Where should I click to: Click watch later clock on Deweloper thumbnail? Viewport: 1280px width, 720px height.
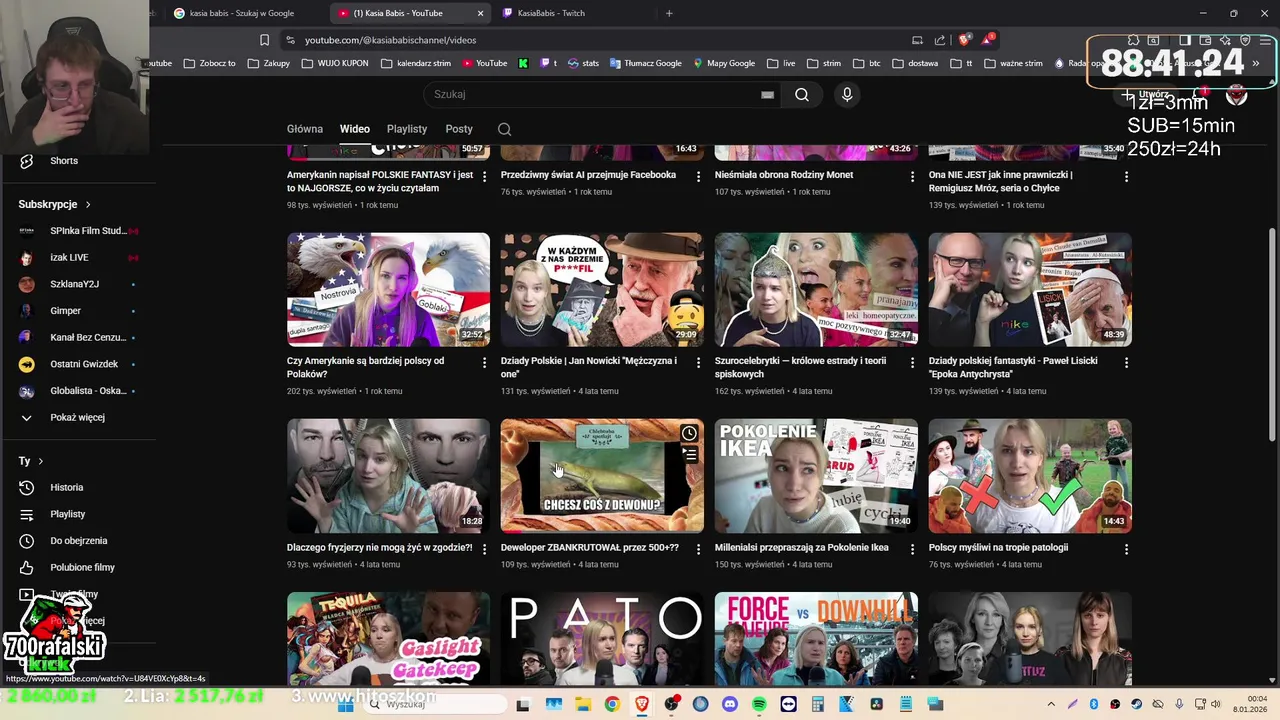point(689,433)
